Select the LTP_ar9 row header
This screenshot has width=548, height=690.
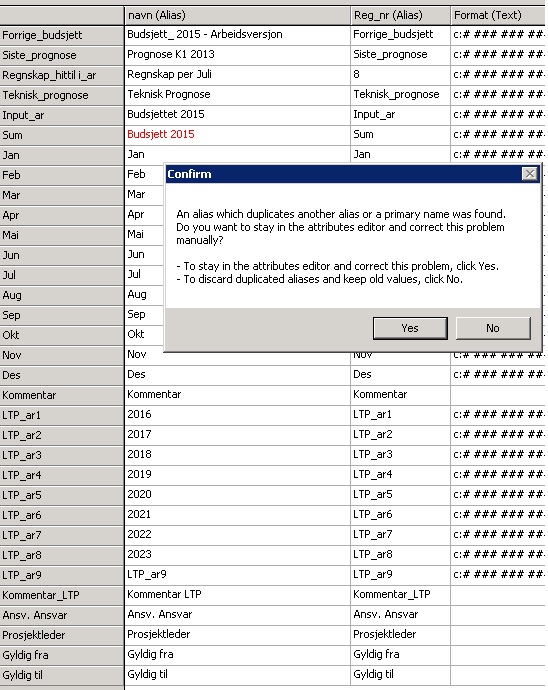(62, 576)
